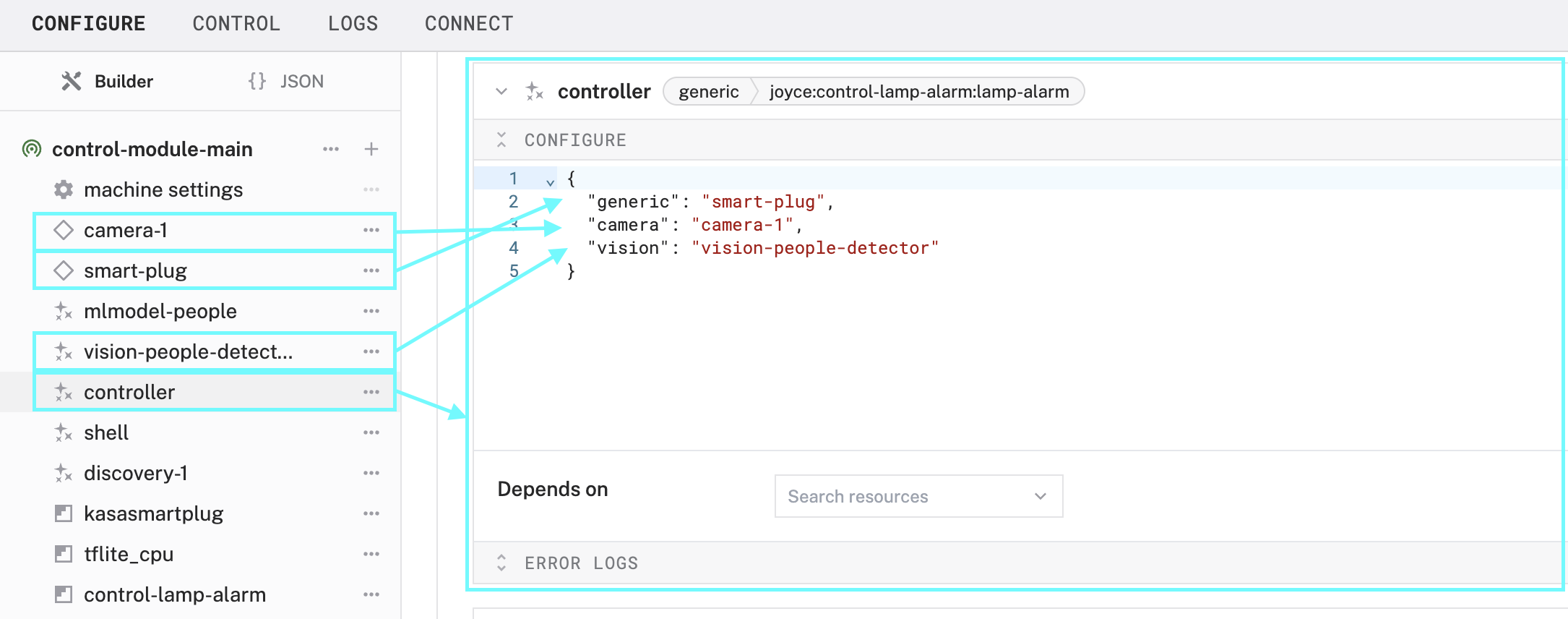The height and width of the screenshot is (619, 1568).
Task: Select controller in the resource list
Action: point(129,392)
